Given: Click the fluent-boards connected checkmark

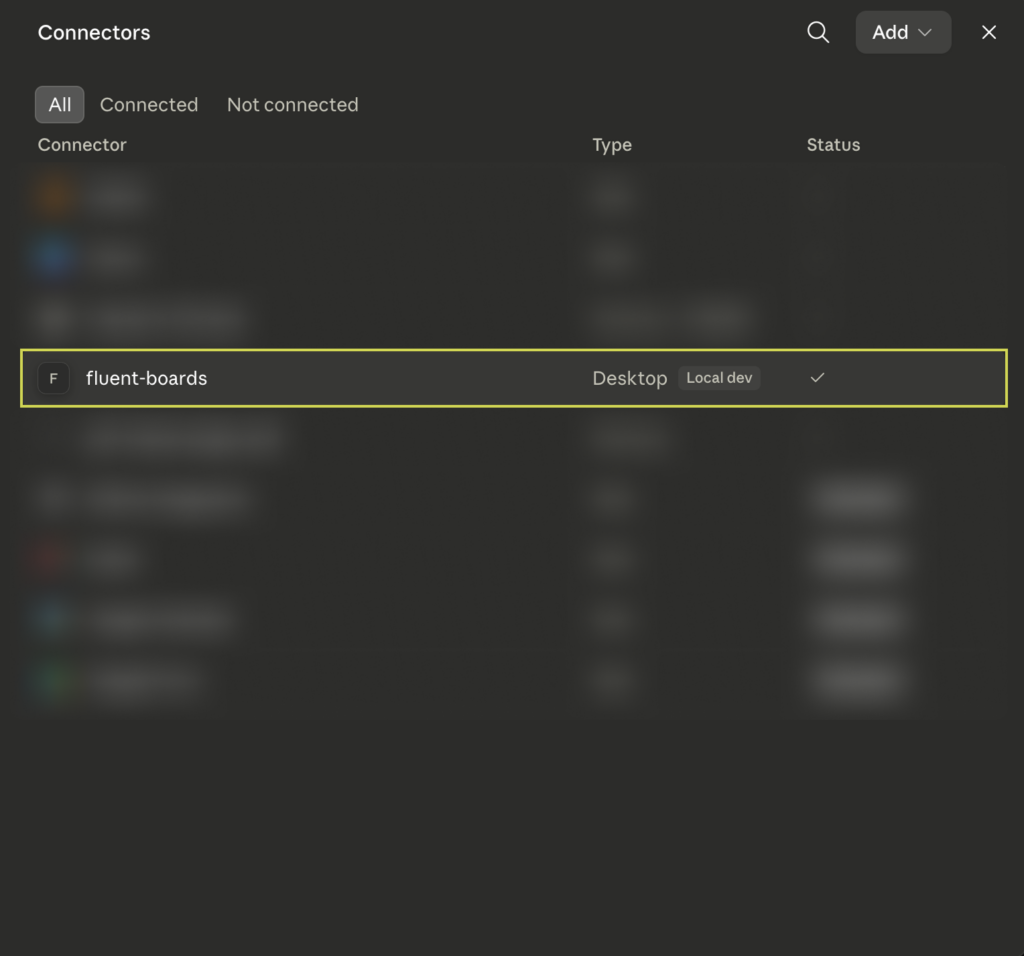Looking at the screenshot, I should 817,377.
